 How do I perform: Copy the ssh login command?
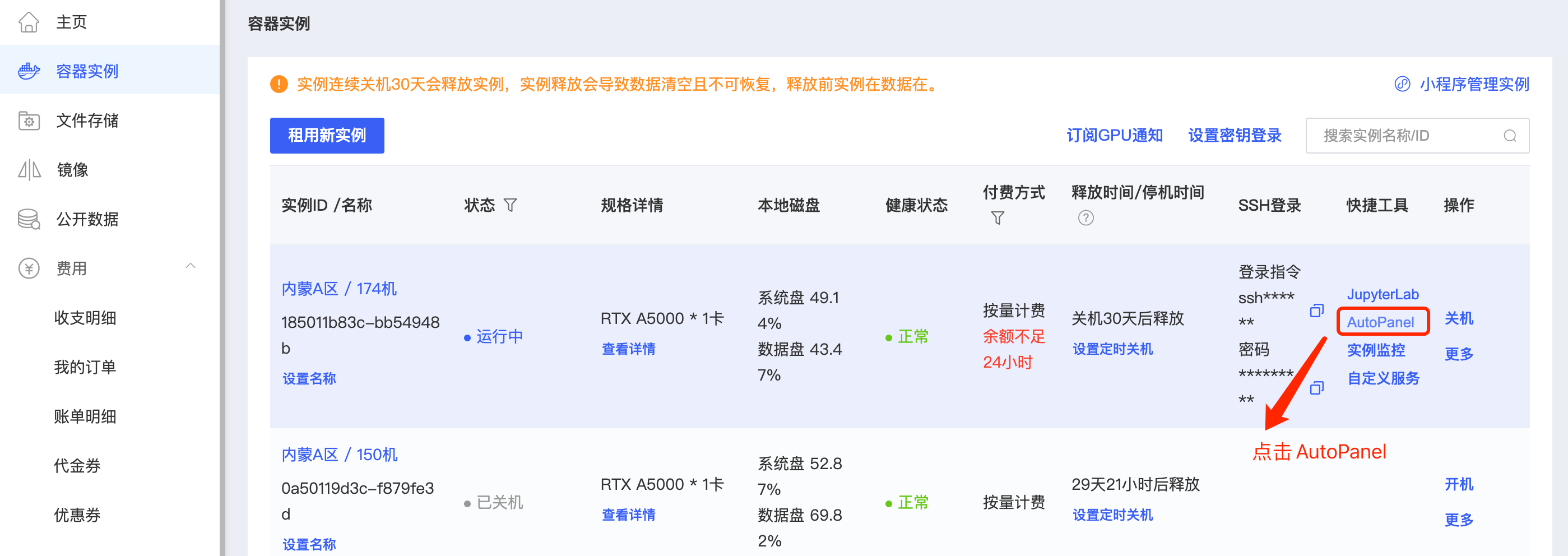(x=1316, y=311)
